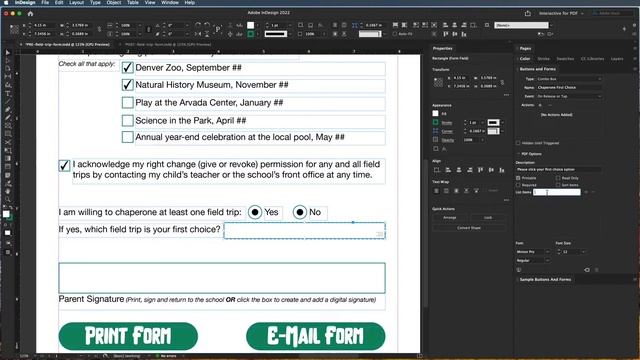Enable the Required checkbox
The height and width of the screenshot is (360, 640).
(518, 185)
